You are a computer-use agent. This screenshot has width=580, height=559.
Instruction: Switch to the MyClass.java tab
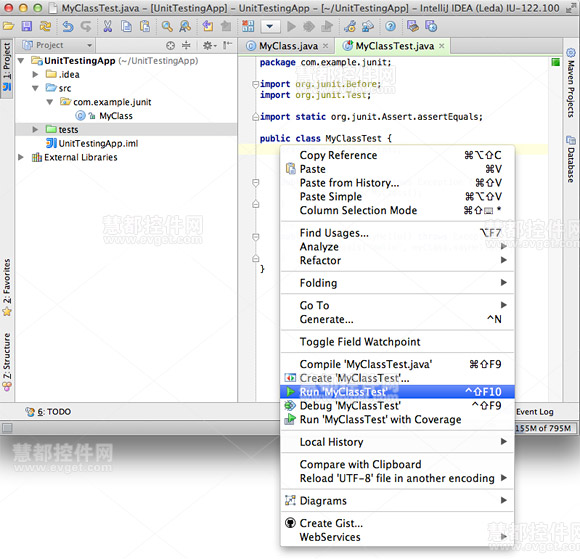tap(288, 46)
